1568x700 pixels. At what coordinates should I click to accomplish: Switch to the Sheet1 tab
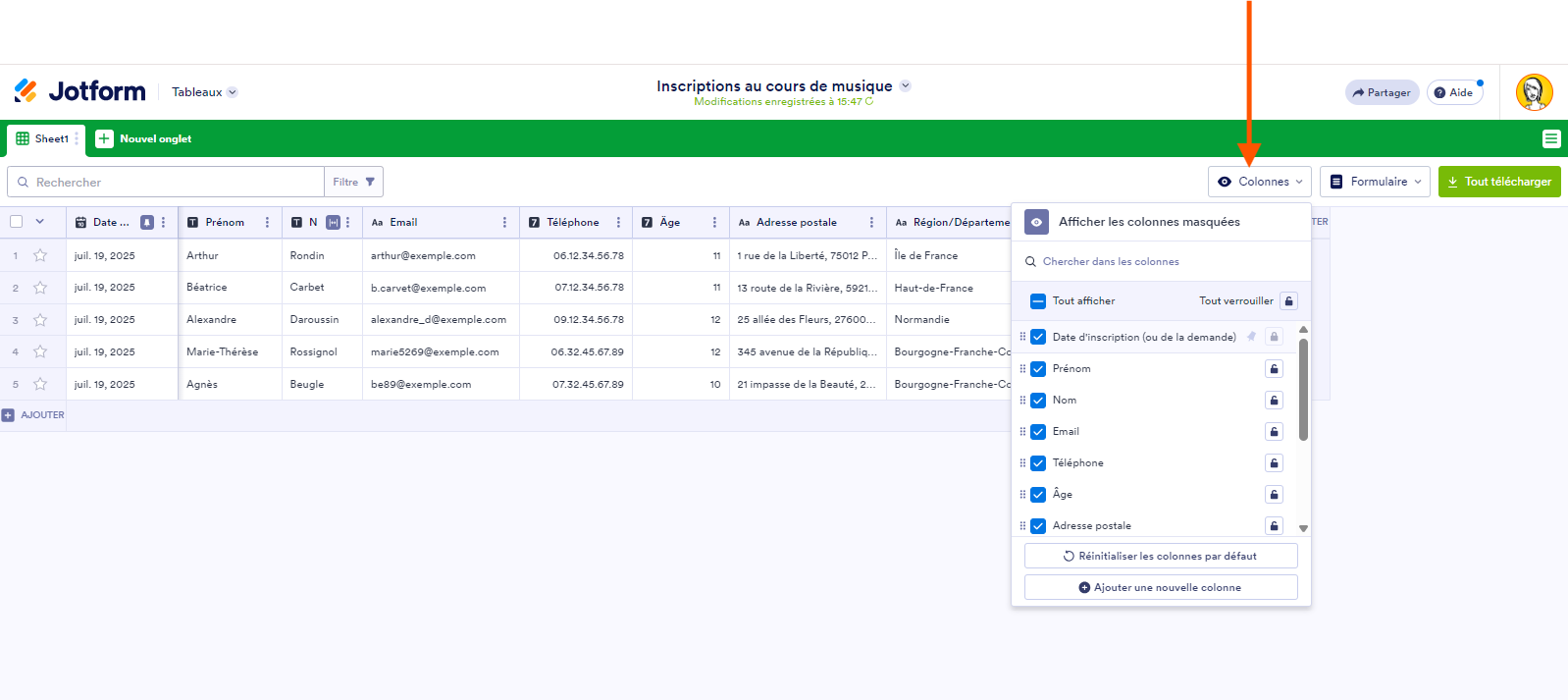pos(45,139)
